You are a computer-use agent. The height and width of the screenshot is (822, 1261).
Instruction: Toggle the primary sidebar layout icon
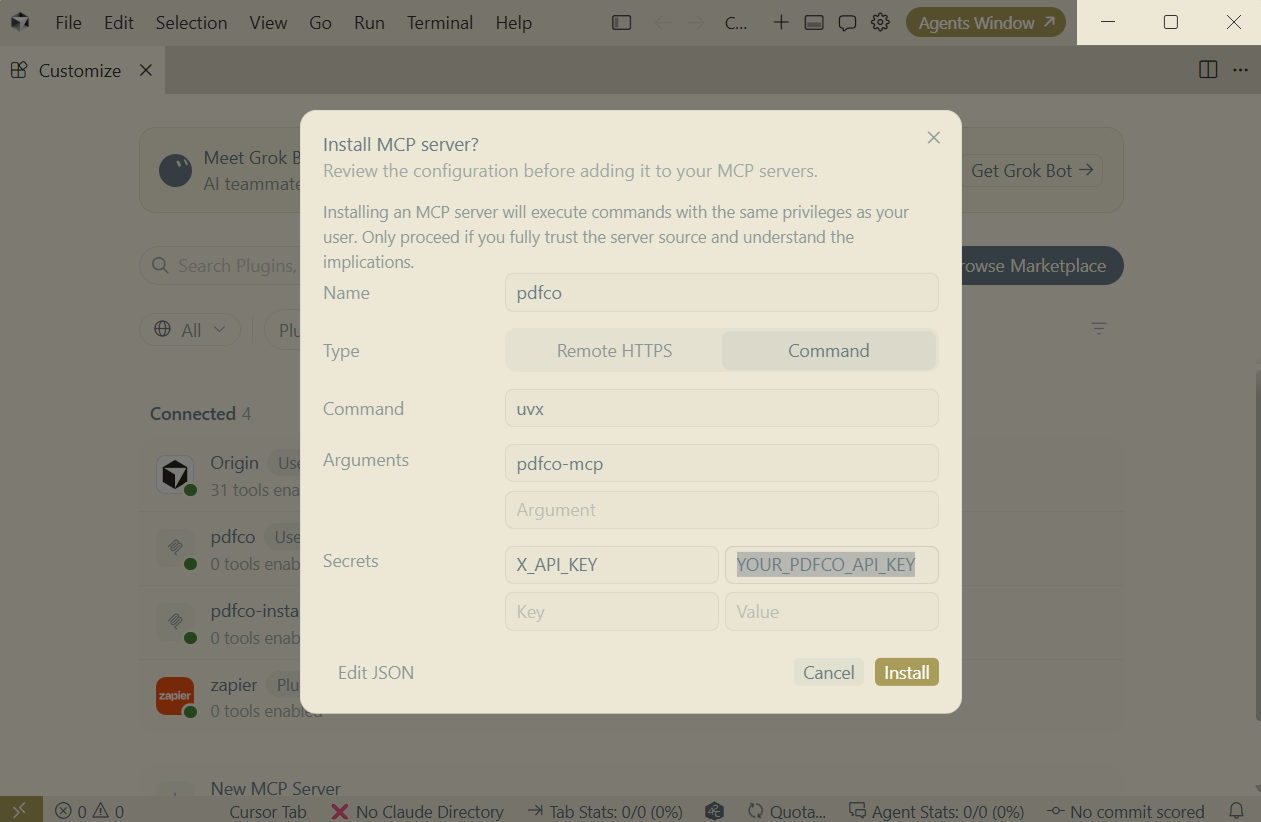click(622, 22)
